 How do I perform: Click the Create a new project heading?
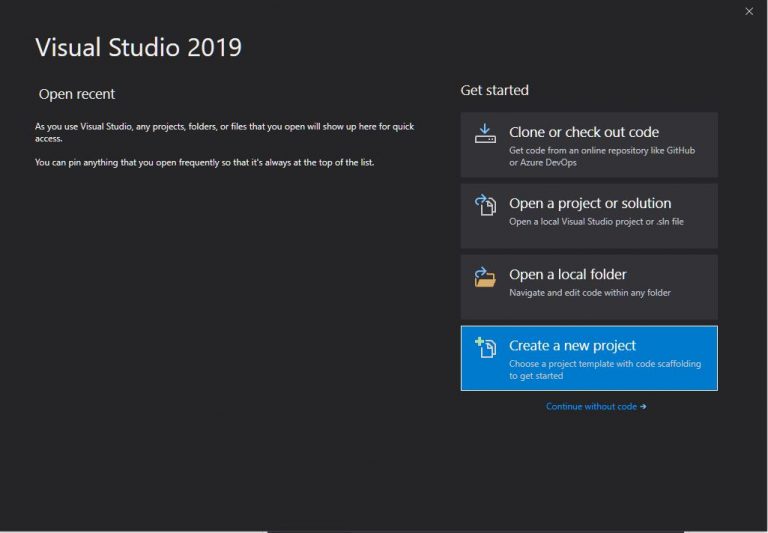[x=572, y=345]
